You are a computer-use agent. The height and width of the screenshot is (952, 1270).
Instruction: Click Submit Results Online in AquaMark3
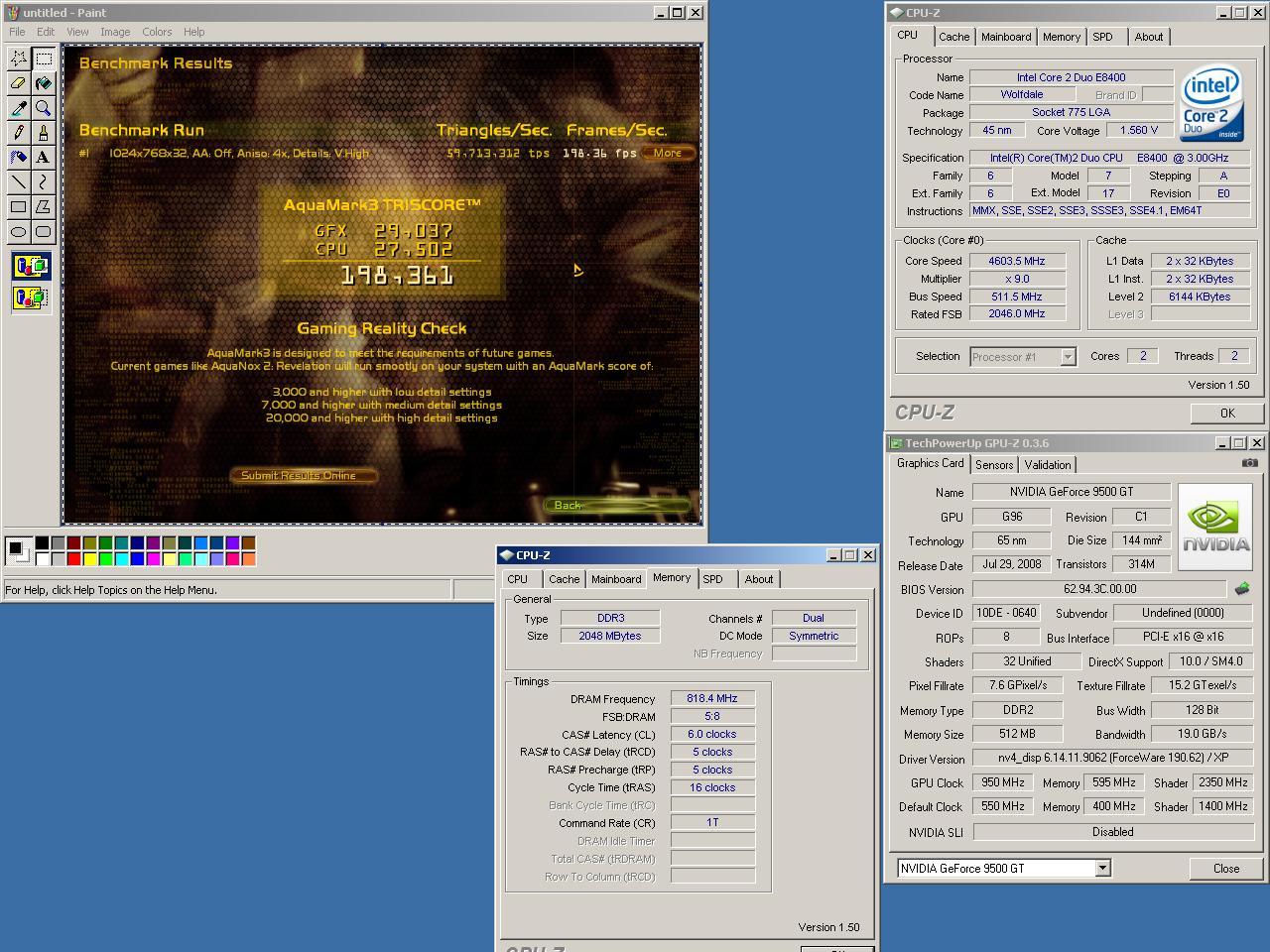click(x=305, y=475)
